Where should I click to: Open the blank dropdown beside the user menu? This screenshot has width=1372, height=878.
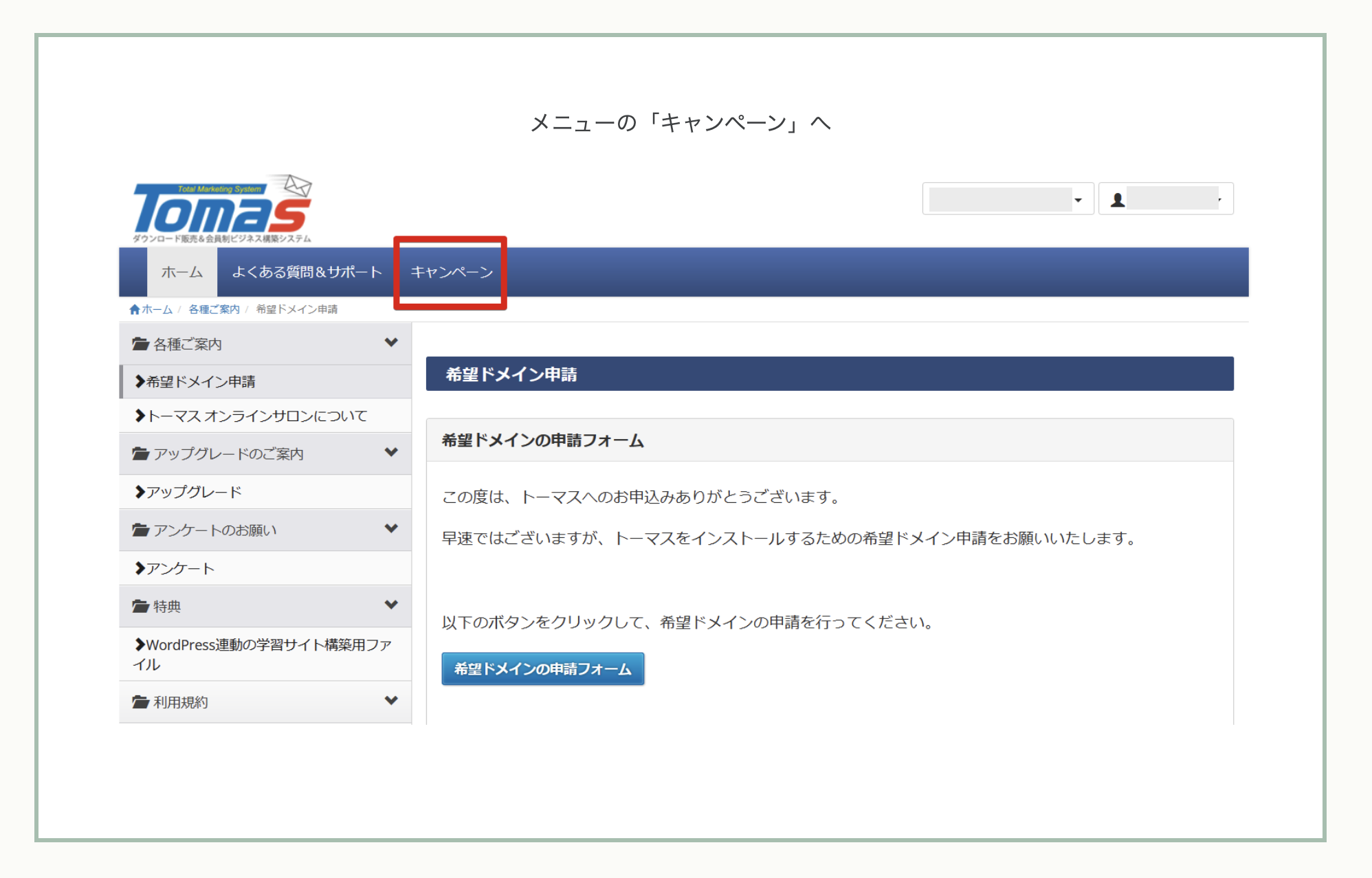[x=1008, y=199]
